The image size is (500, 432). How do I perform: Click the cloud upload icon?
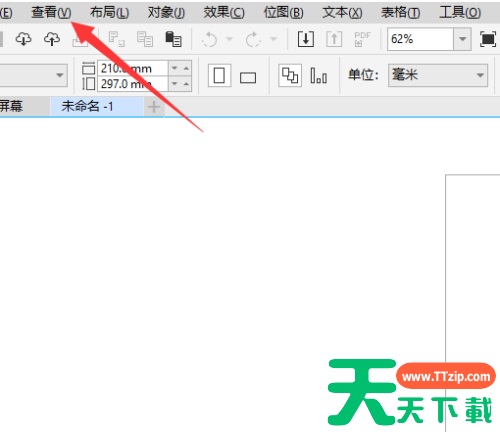point(52,39)
